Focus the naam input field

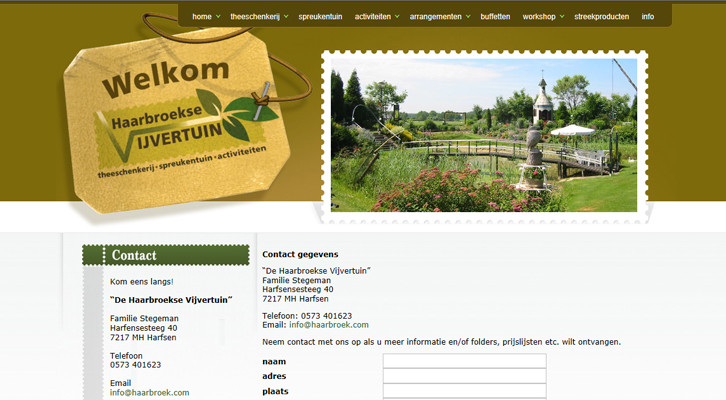pos(464,361)
